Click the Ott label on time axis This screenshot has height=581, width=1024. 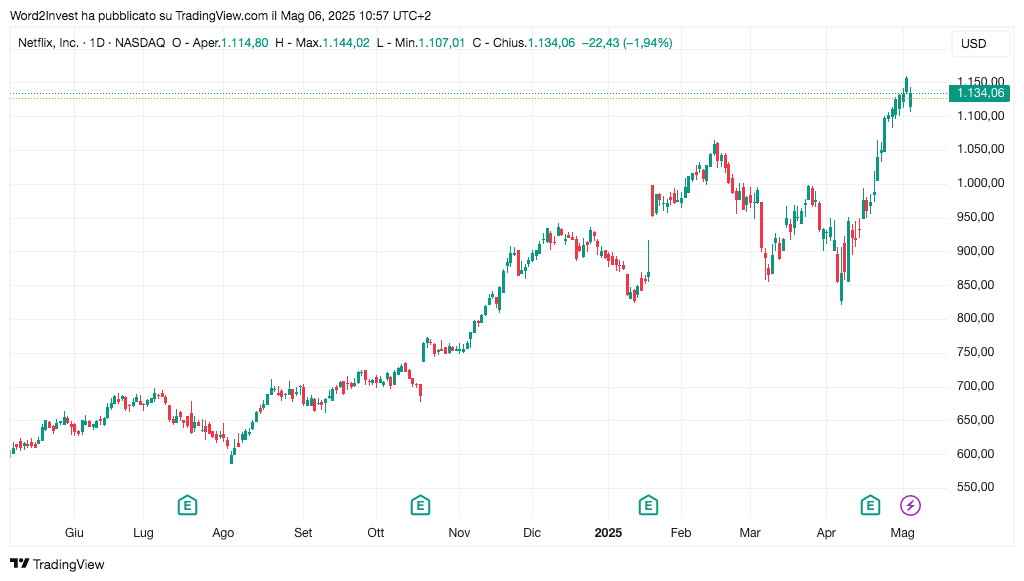tap(376, 533)
